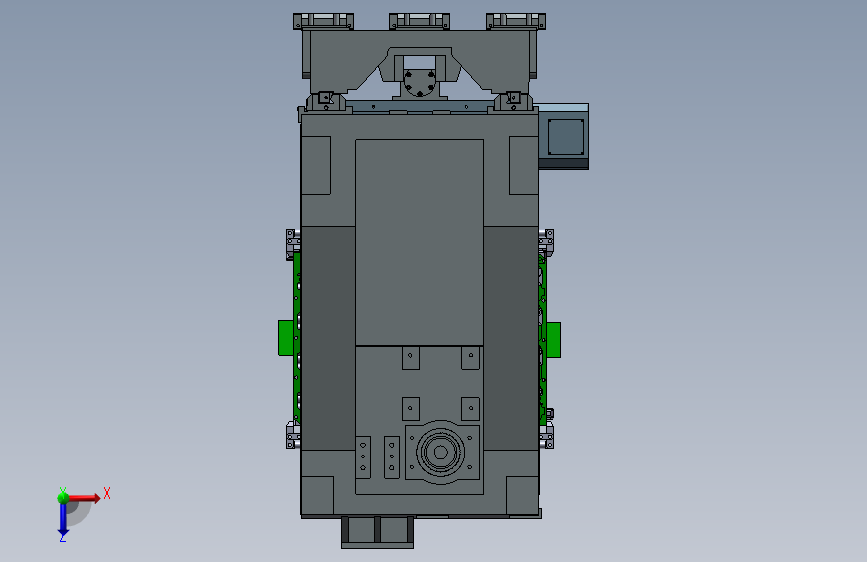Pick the upper-left recessed corner rectangle
This screenshot has height=562, width=867.
click(x=316, y=165)
